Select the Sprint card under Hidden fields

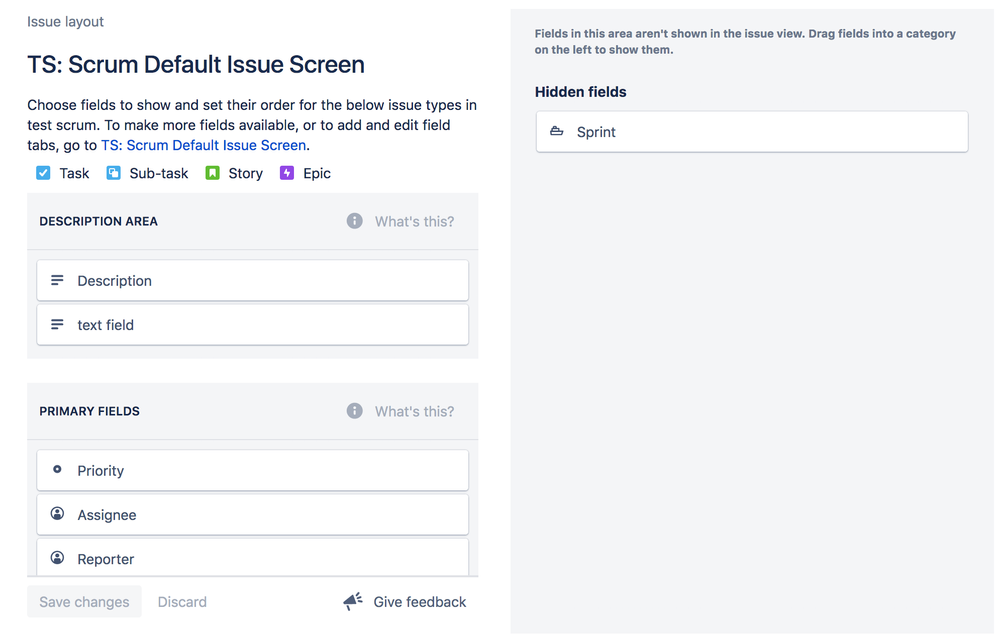[x=751, y=131]
